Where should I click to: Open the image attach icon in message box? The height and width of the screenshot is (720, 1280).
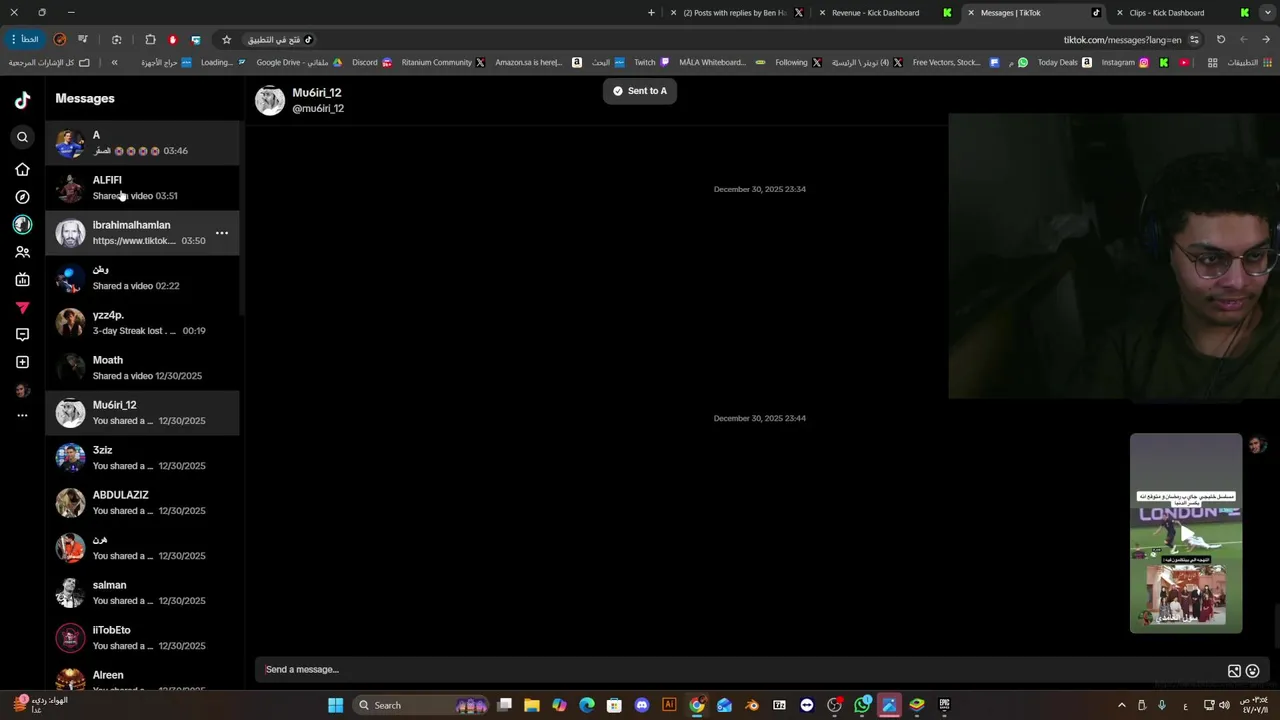point(1234,671)
